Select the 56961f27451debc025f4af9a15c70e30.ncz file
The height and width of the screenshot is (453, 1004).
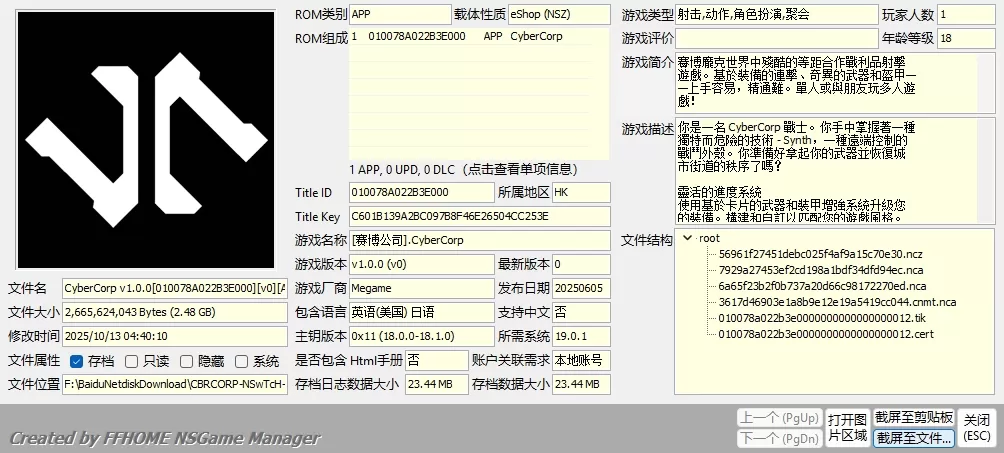820,254
